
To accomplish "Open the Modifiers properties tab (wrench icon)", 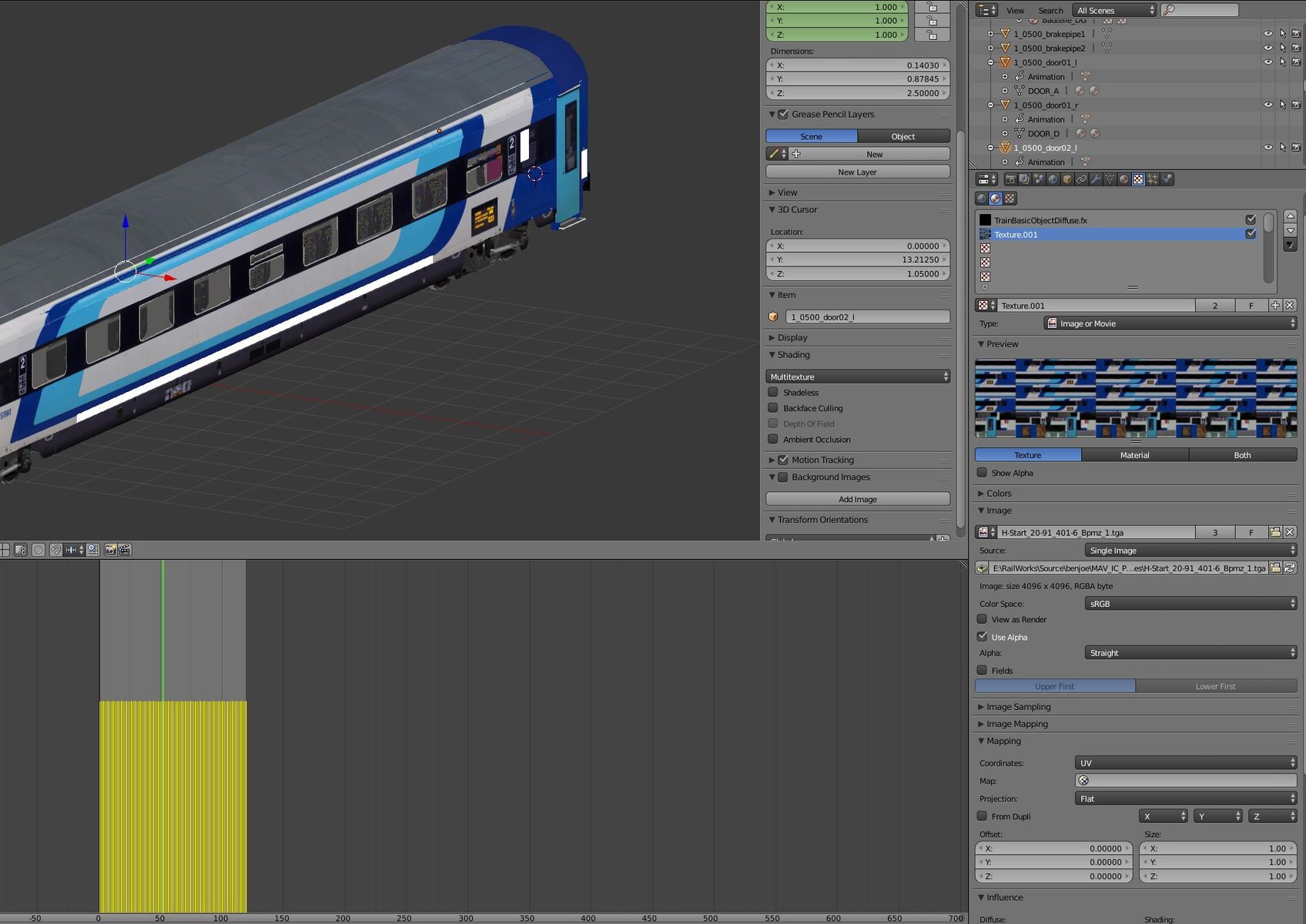I will pos(1096,179).
